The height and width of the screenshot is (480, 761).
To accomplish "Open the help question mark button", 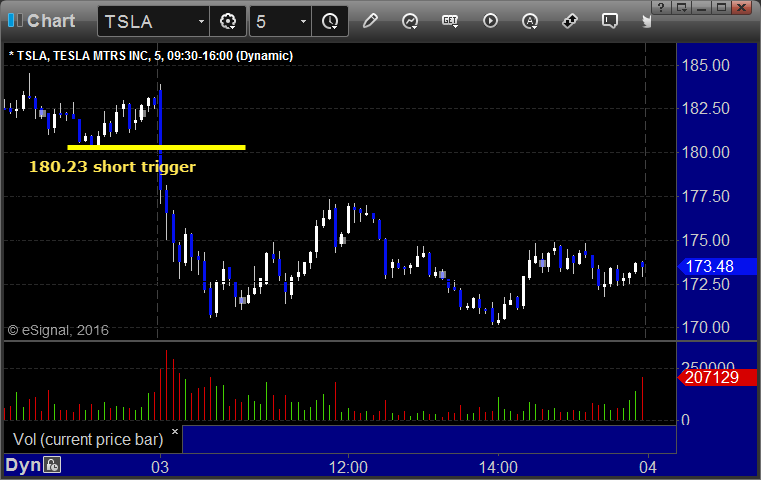I will [661, 7].
